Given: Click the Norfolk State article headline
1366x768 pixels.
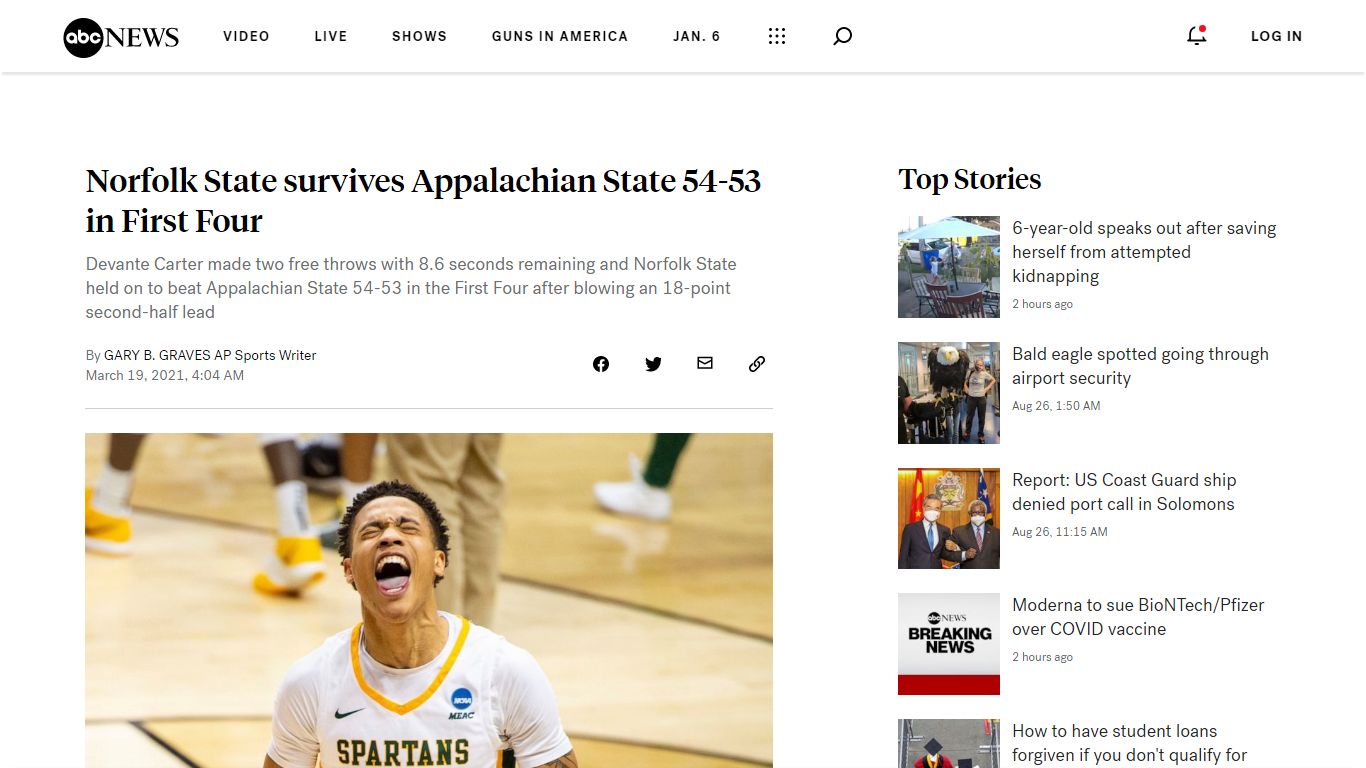Looking at the screenshot, I should pyautogui.click(x=424, y=200).
